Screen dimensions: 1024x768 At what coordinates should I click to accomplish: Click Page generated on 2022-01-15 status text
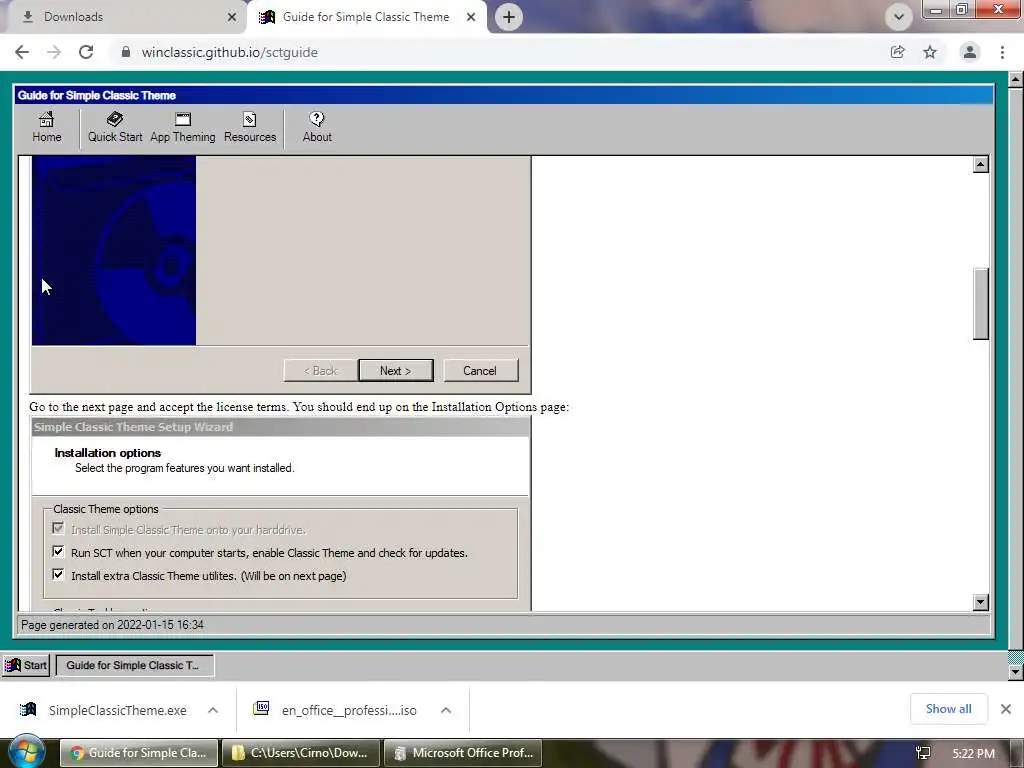(x=112, y=625)
